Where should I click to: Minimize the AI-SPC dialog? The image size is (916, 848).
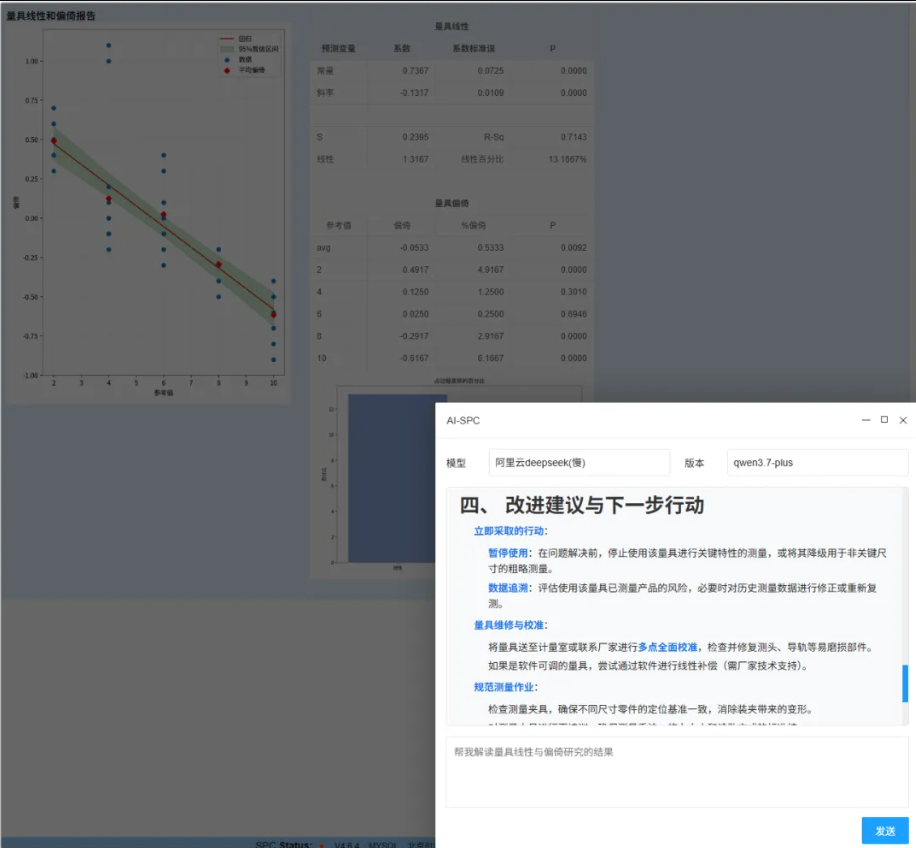[866, 420]
